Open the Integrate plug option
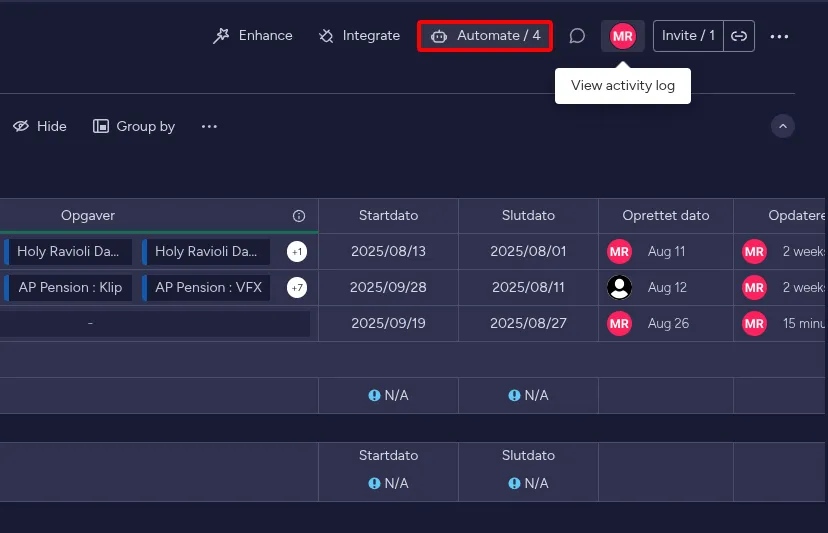The height and width of the screenshot is (533, 828). click(359, 36)
